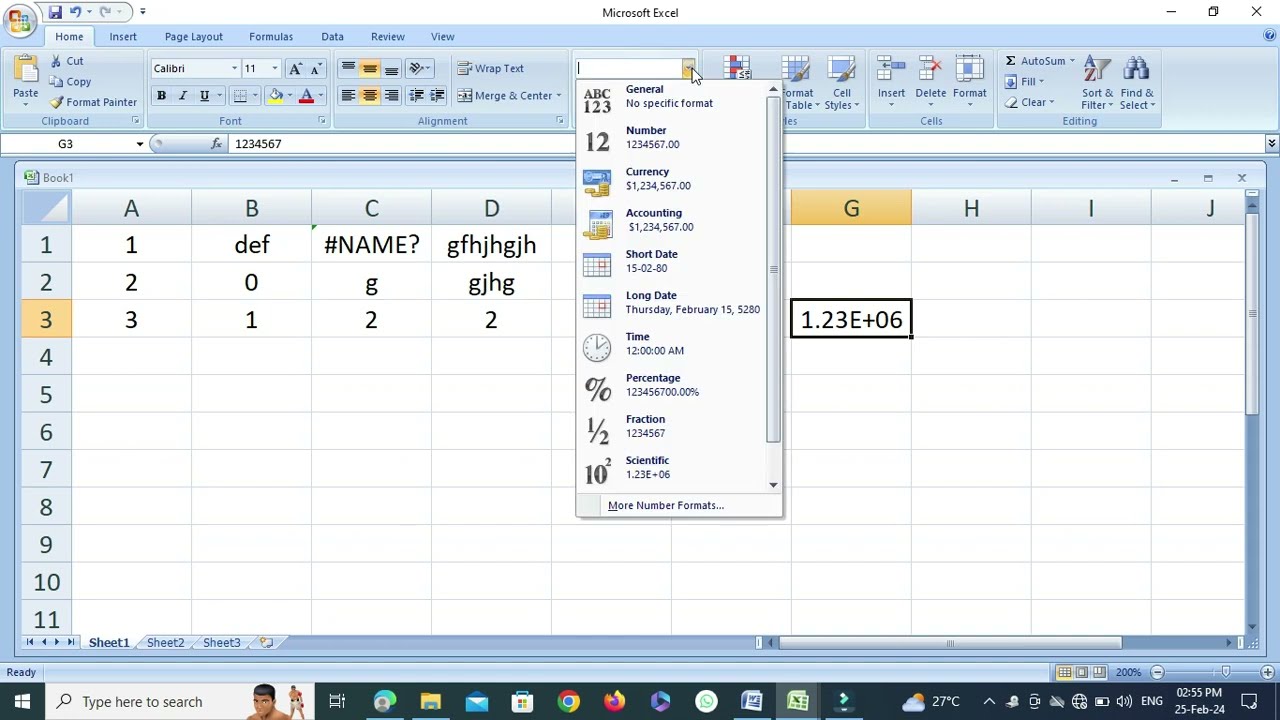
Task: Enable Wrap Text
Action: pyautogui.click(x=491, y=68)
